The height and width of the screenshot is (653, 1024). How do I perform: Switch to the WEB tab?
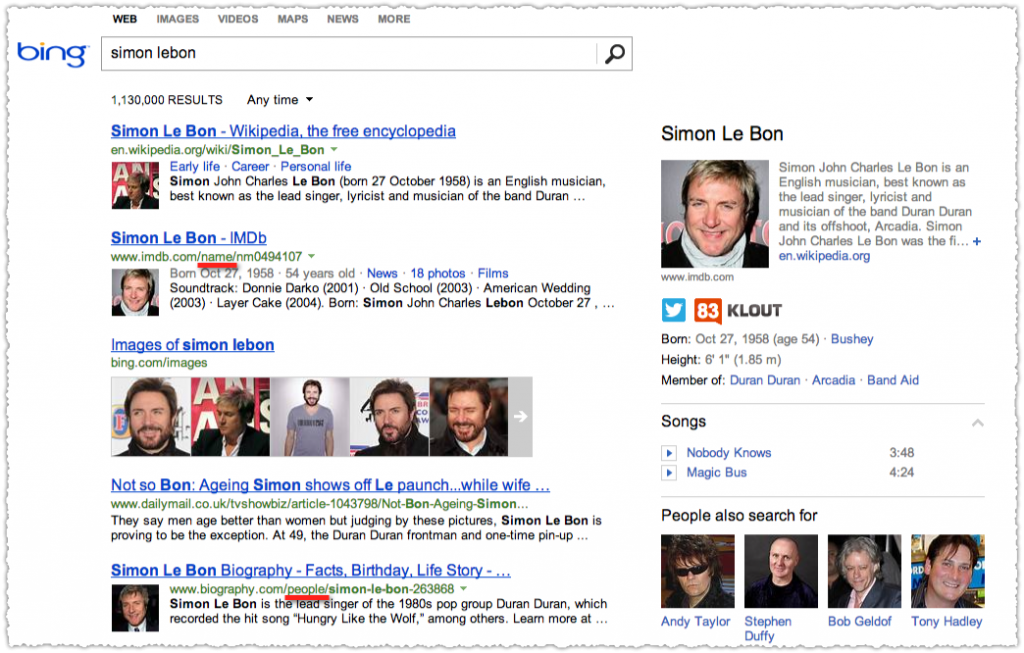coord(125,19)
